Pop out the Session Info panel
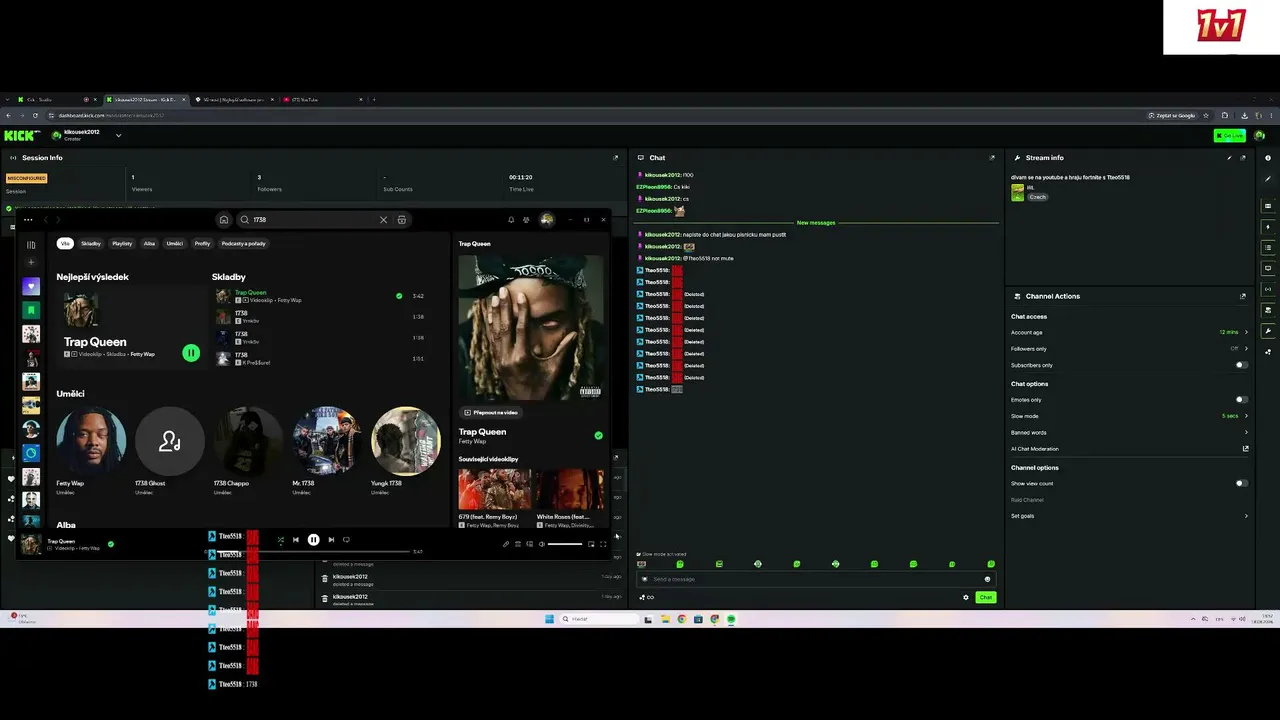The height and width of the screenshot is (720, 1280). pyautogui.click(x=615, y=158)
